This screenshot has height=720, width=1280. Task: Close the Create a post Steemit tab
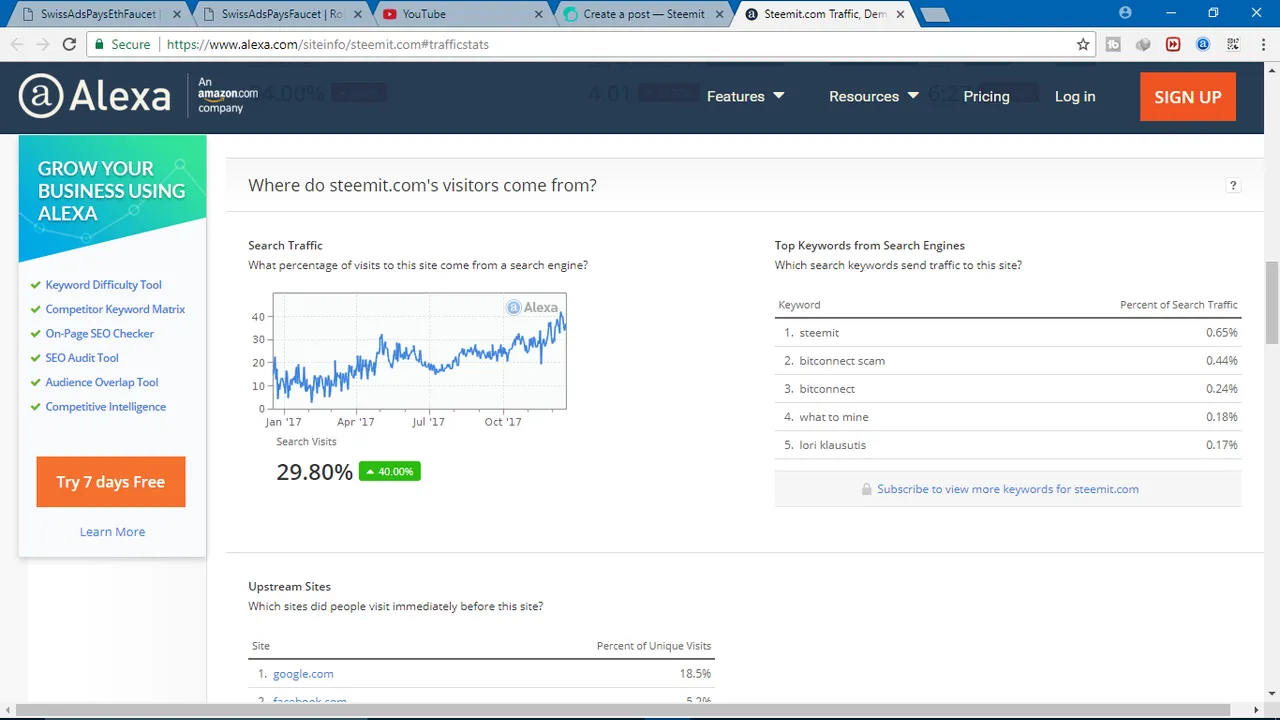click(720, 15)
